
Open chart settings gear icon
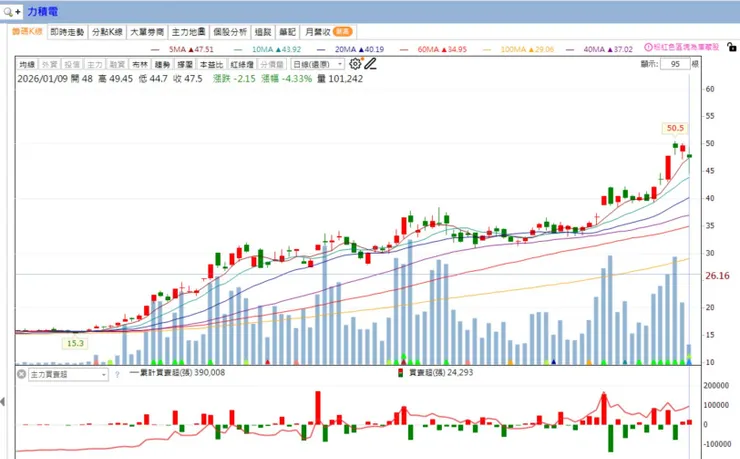tap(355, 64)
